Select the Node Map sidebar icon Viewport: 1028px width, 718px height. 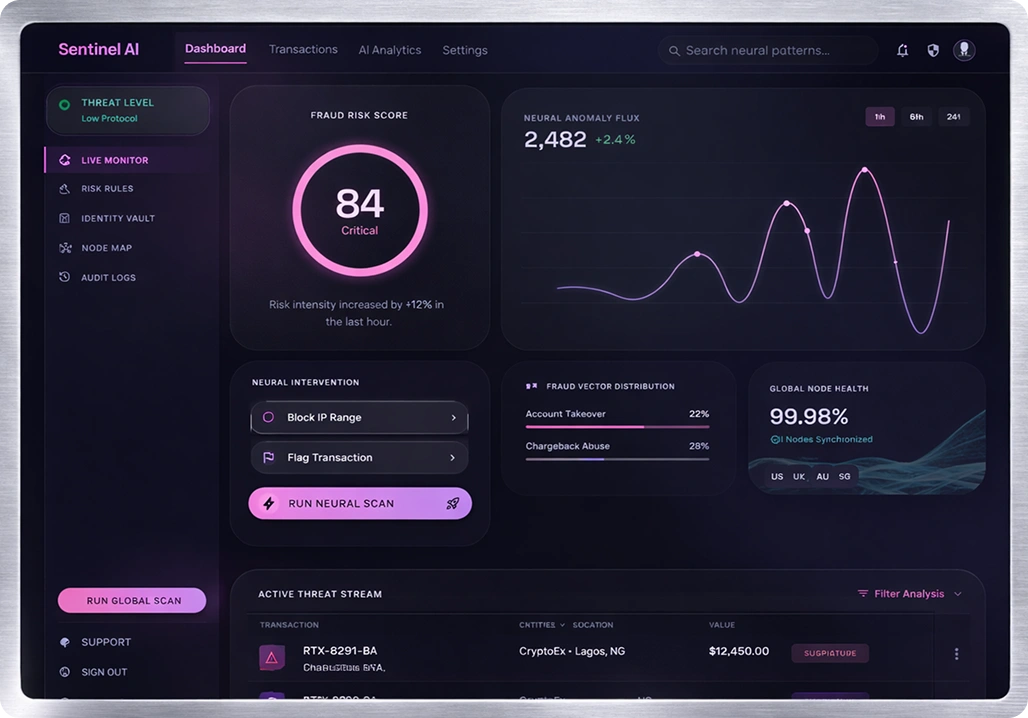click(65, 248)
